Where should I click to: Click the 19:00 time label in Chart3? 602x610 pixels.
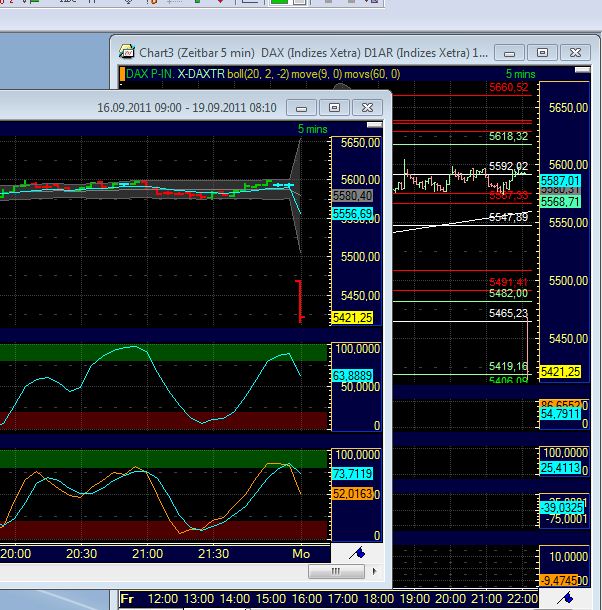pos(414,599)
